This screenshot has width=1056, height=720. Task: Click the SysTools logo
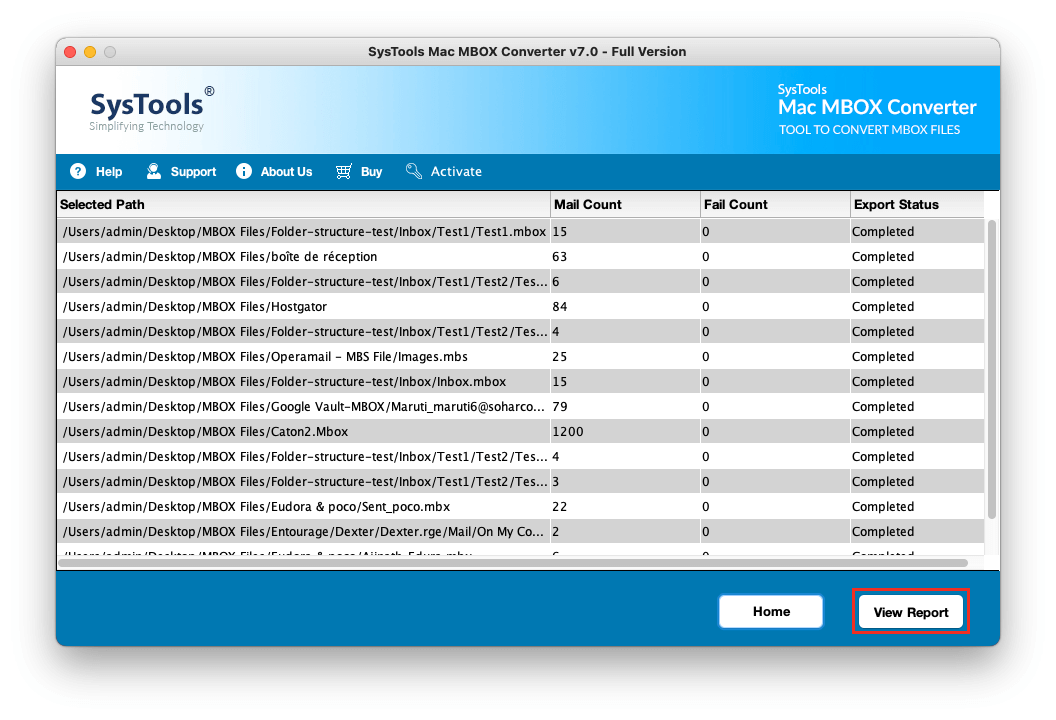tap(152, 108)
